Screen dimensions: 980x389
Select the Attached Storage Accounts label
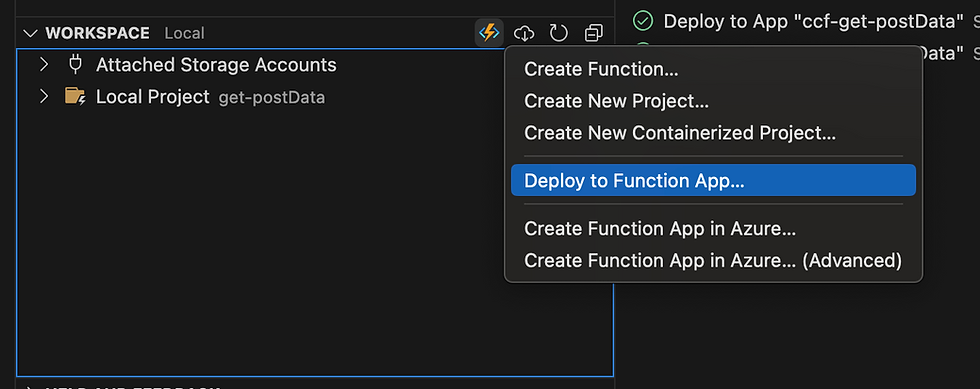pyautogui.click(x=216, y=64)
